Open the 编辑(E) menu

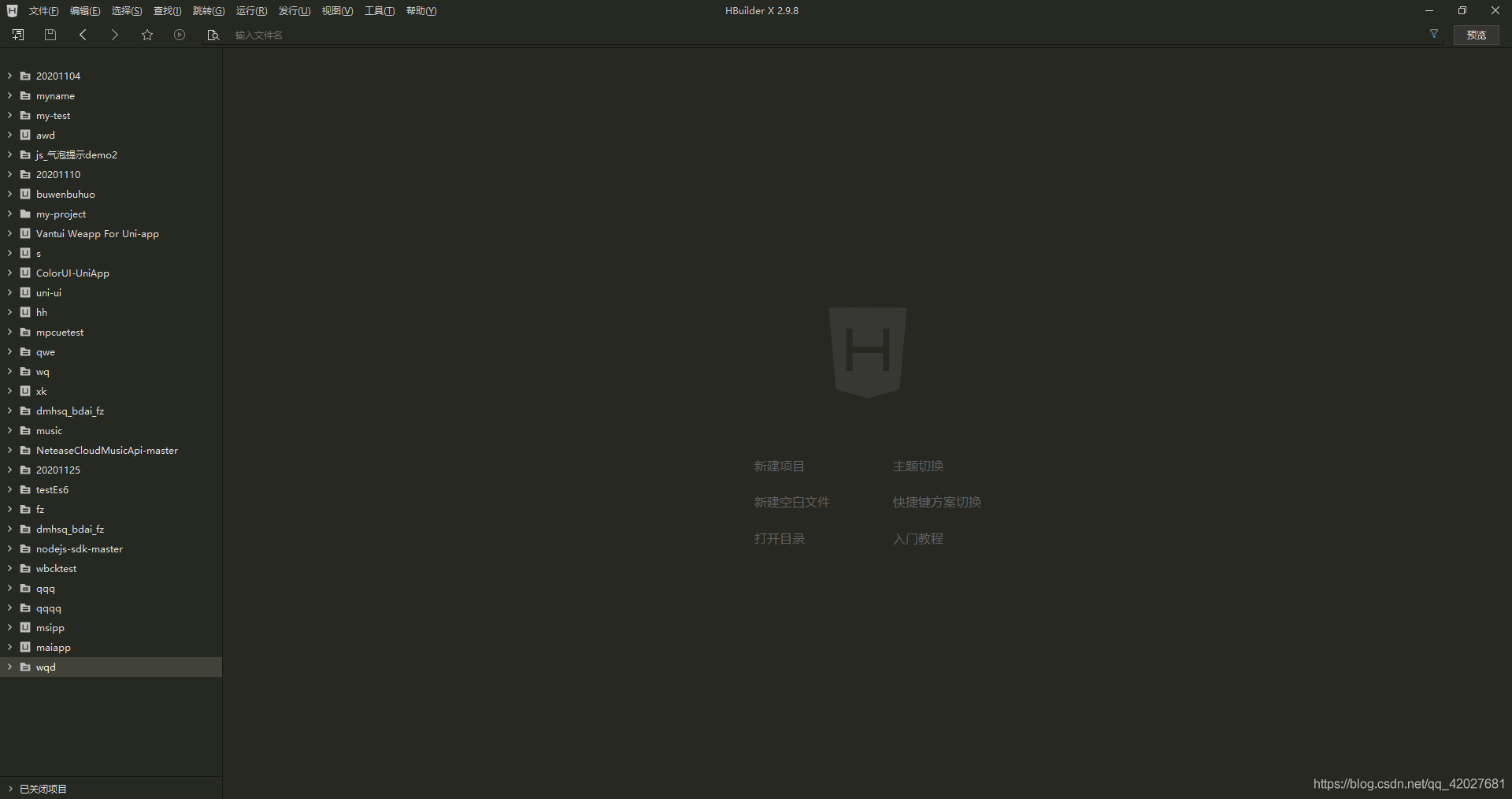[x=85, y=11]
